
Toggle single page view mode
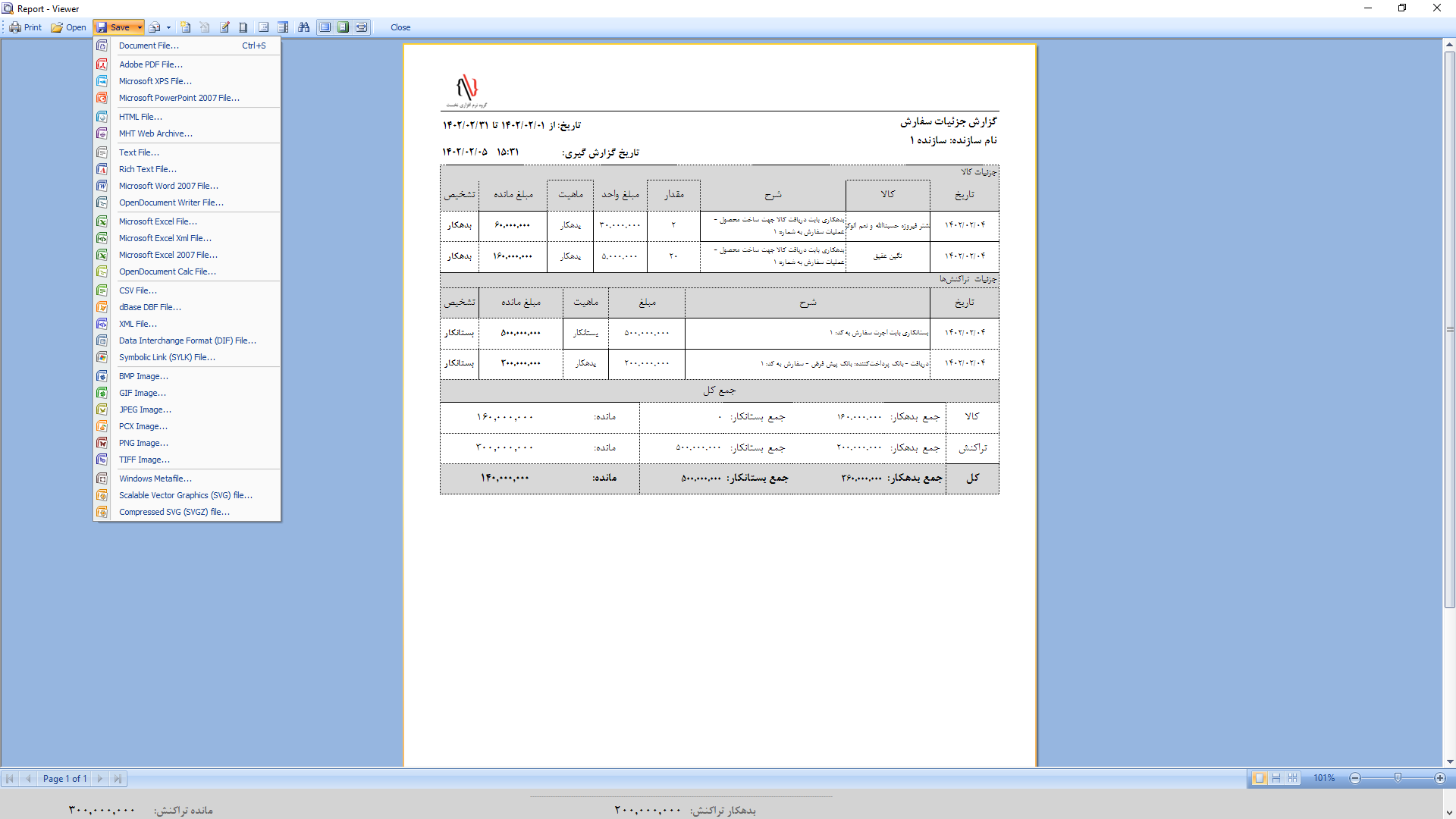[x=1260, y=778]
